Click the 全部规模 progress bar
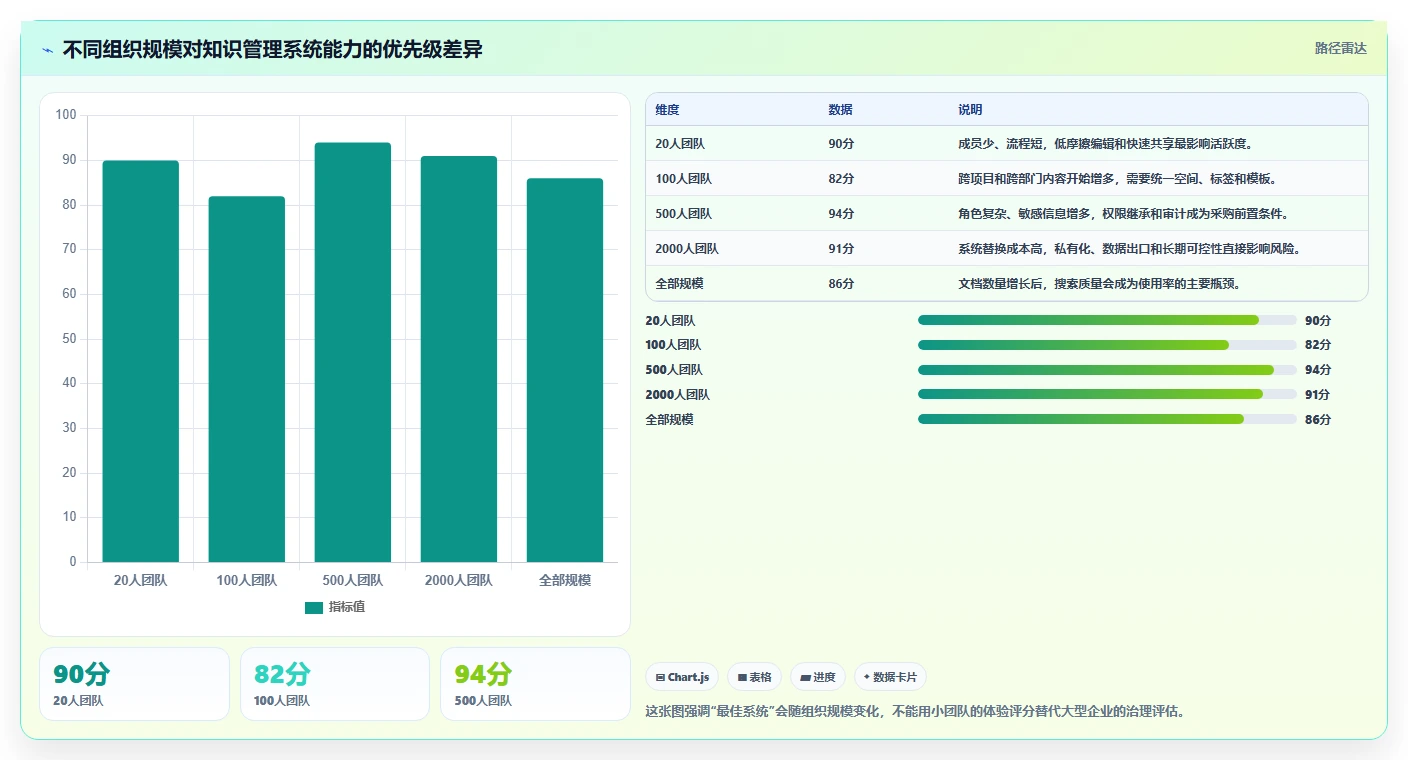The width and height of the screenshot is (1408, 760). click(1107, 419)
